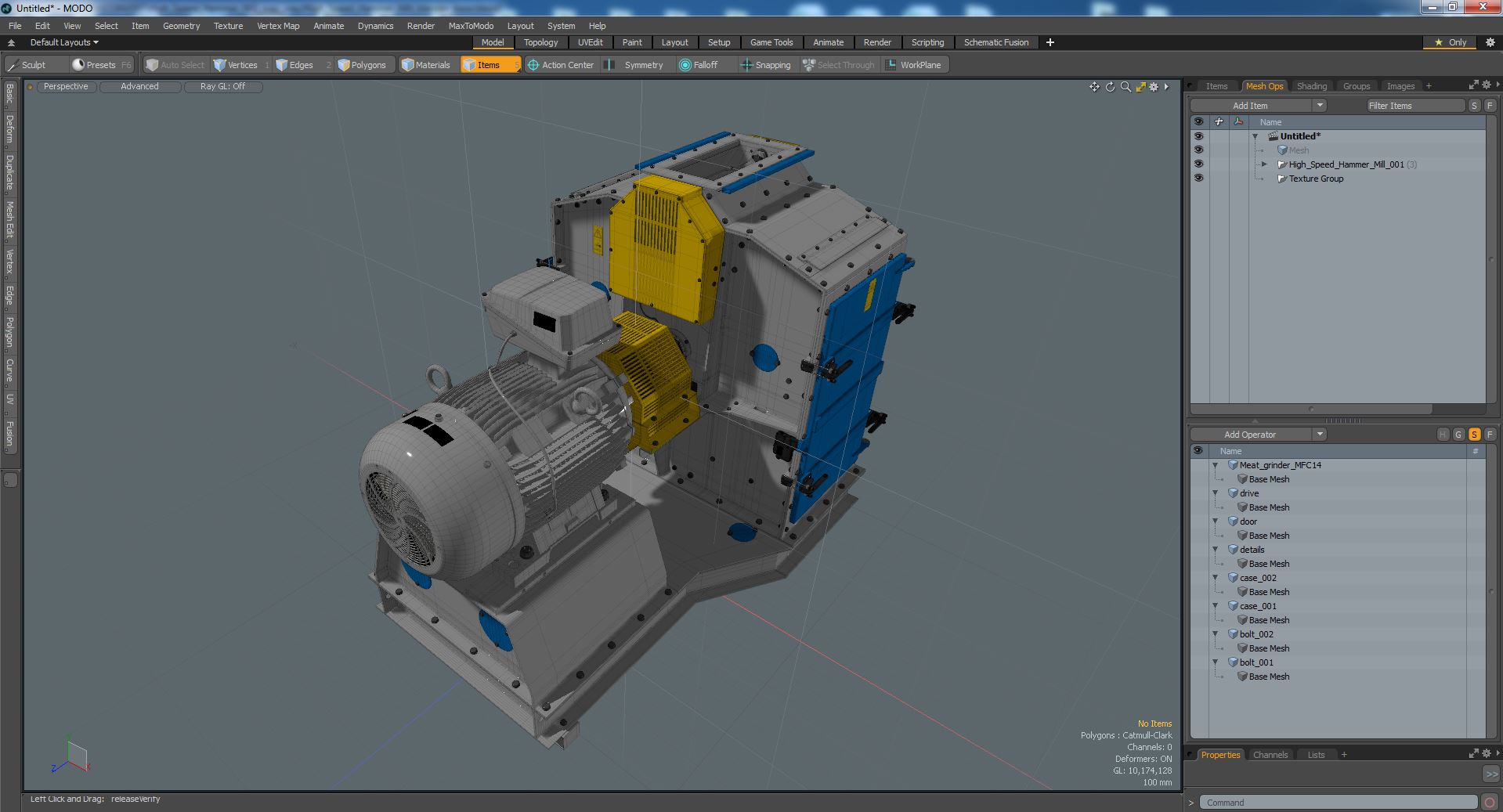Click the Items list horizontal scrollbar
This screenshot has width=1503, height=812.
click(x=1311, y=409)
